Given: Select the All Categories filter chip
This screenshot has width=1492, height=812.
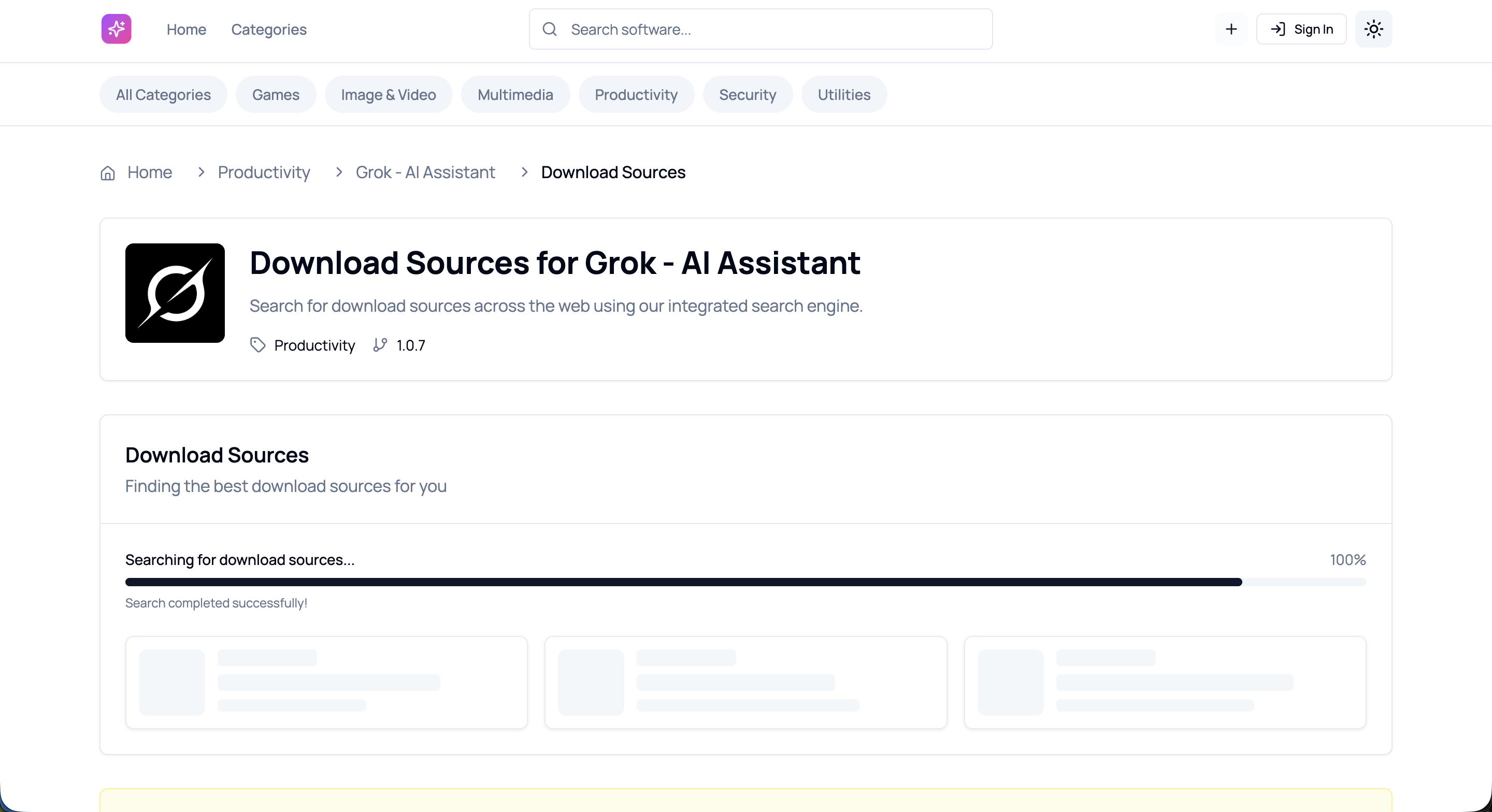Looking at the screenshot, I should tap(163, 95).
